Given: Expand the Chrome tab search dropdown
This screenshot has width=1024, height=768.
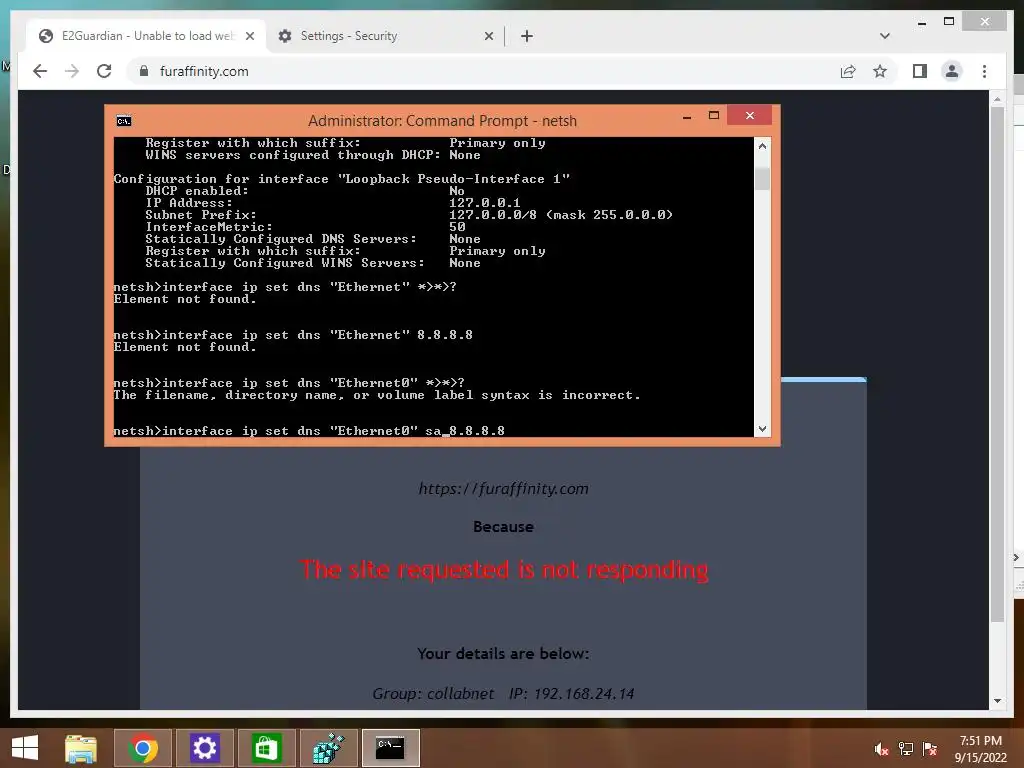Looking at the screenshot, I should [x=885, y=36].
